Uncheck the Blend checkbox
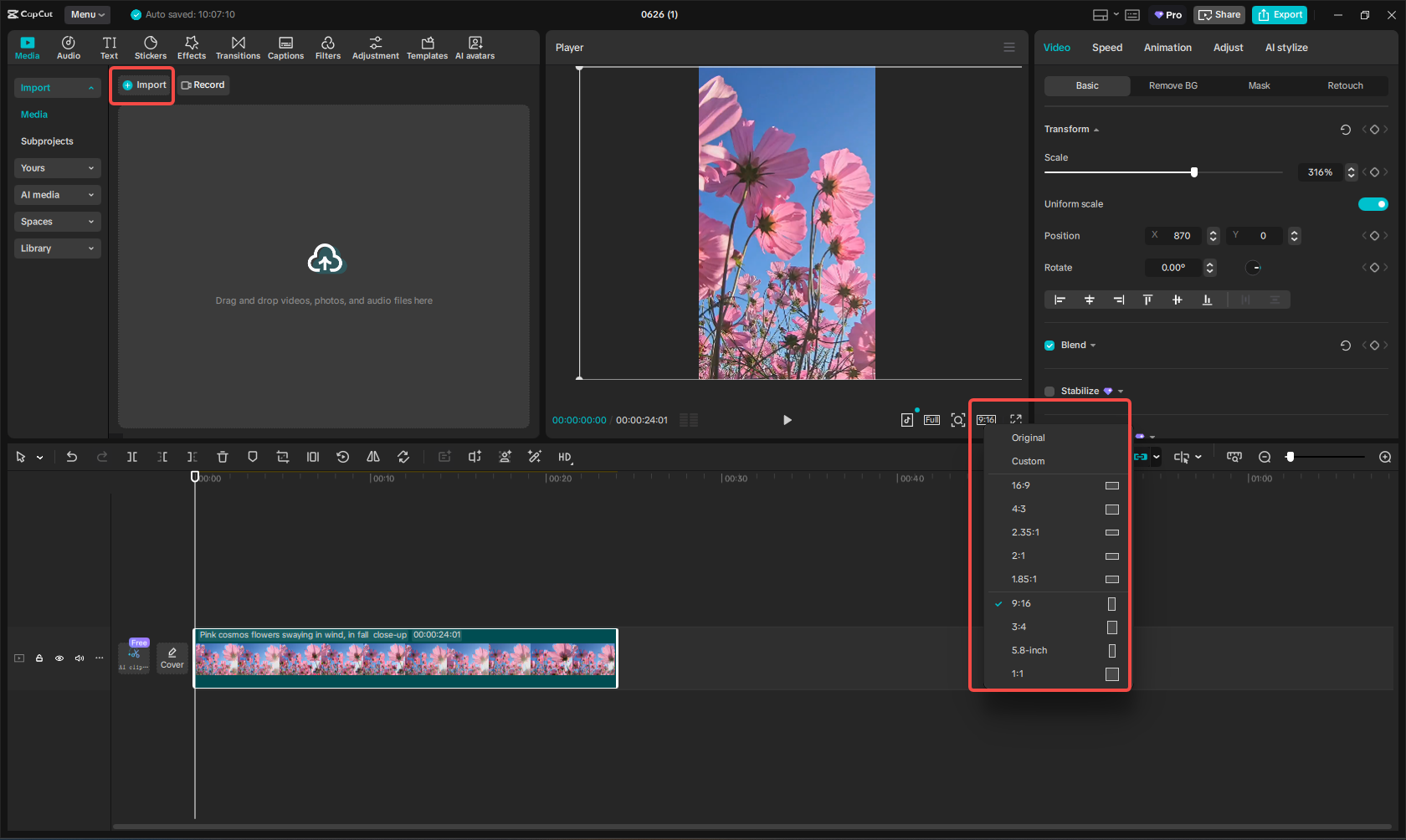1406x840 pixels. click(x=1049, y=346)
